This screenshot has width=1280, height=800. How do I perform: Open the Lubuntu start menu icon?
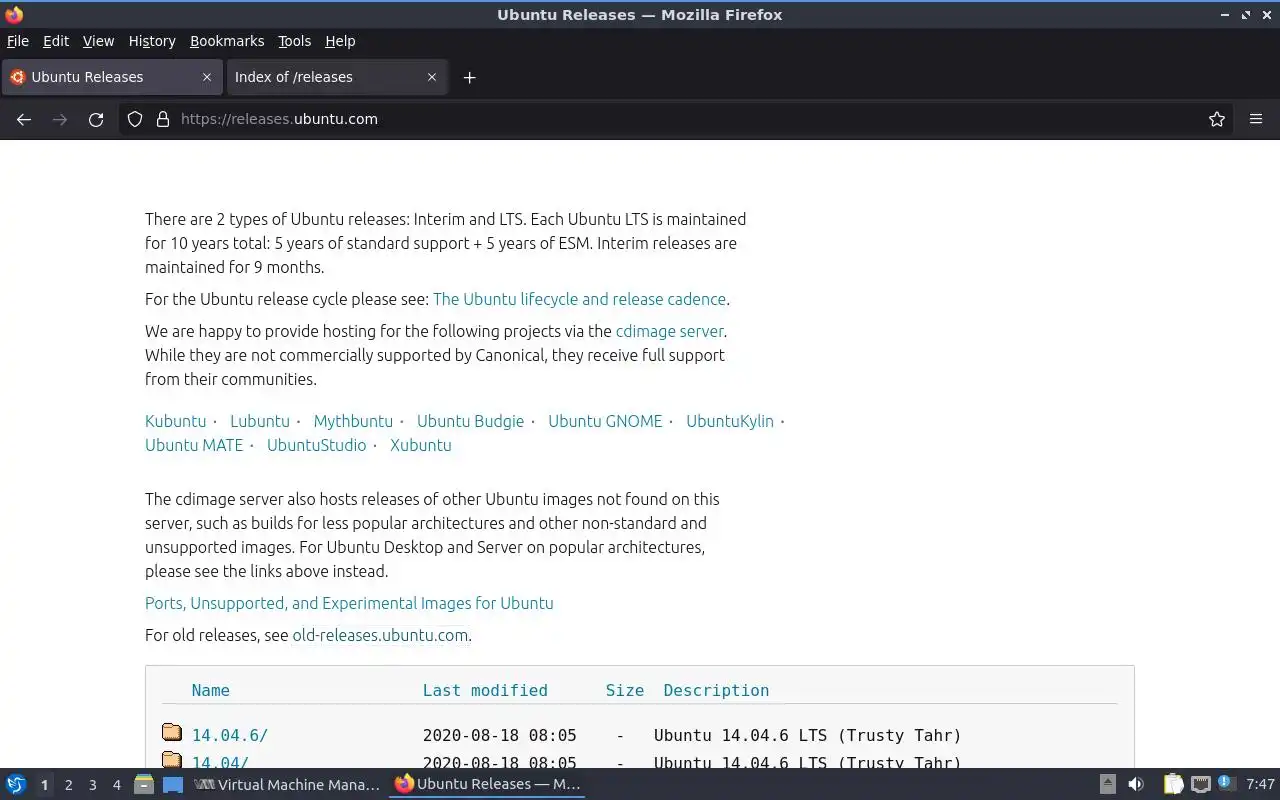[x=15, y=784]
